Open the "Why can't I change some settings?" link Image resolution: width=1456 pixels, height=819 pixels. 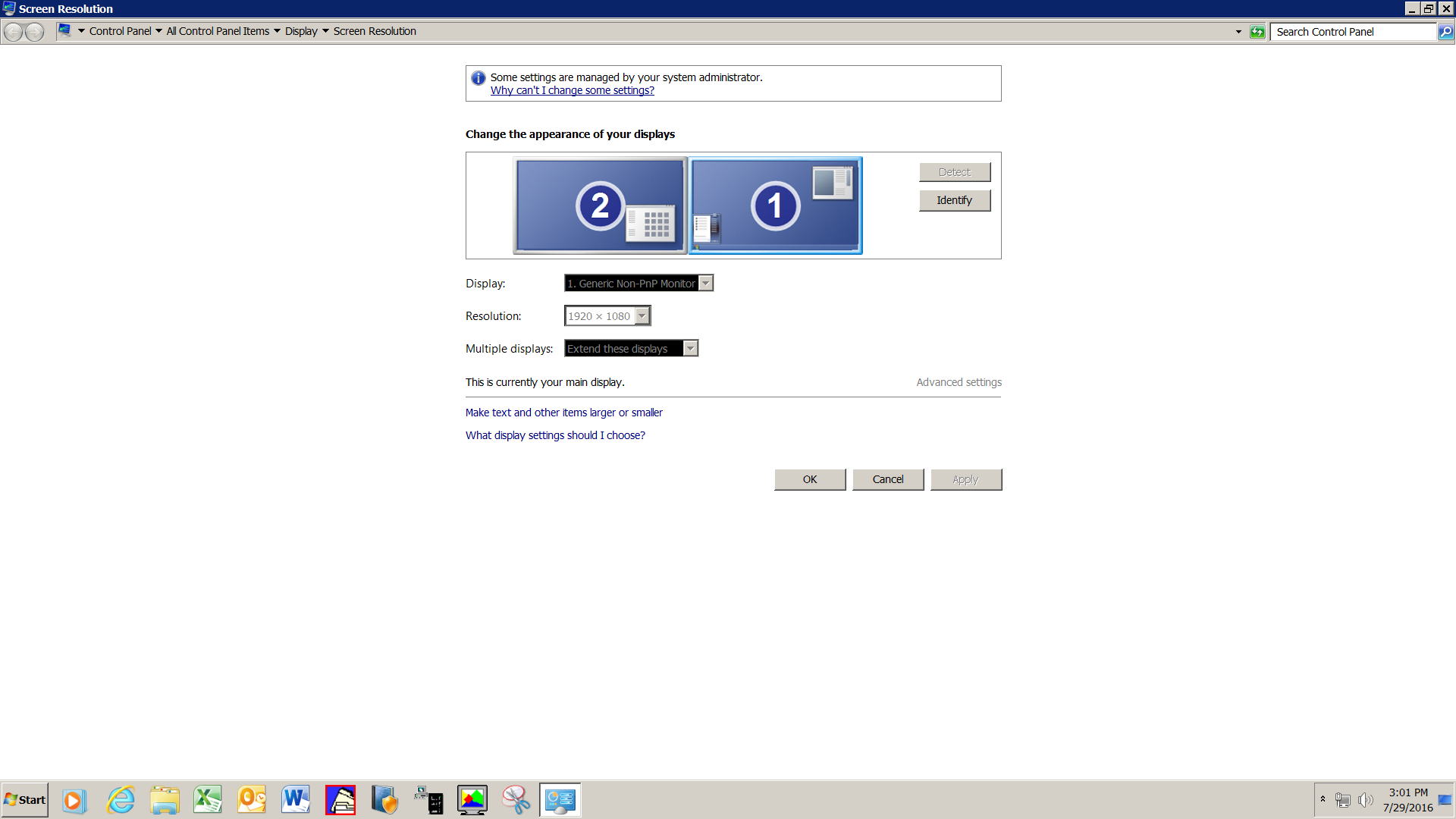(x=572, y=89)
